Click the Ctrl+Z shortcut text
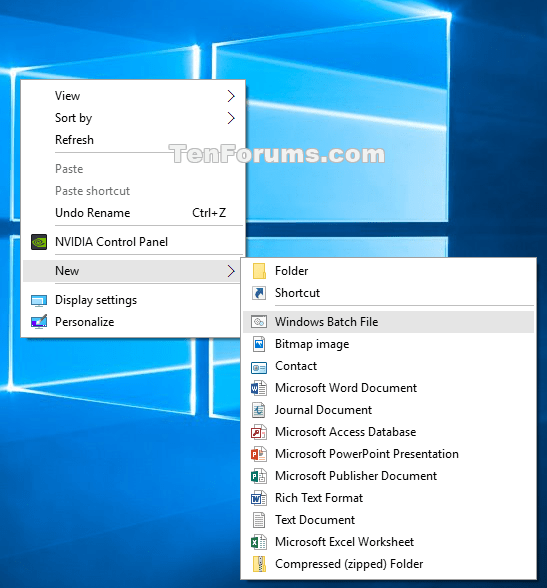Image resolution: width=547 pixels, height=588 pixels. (209, 213)
